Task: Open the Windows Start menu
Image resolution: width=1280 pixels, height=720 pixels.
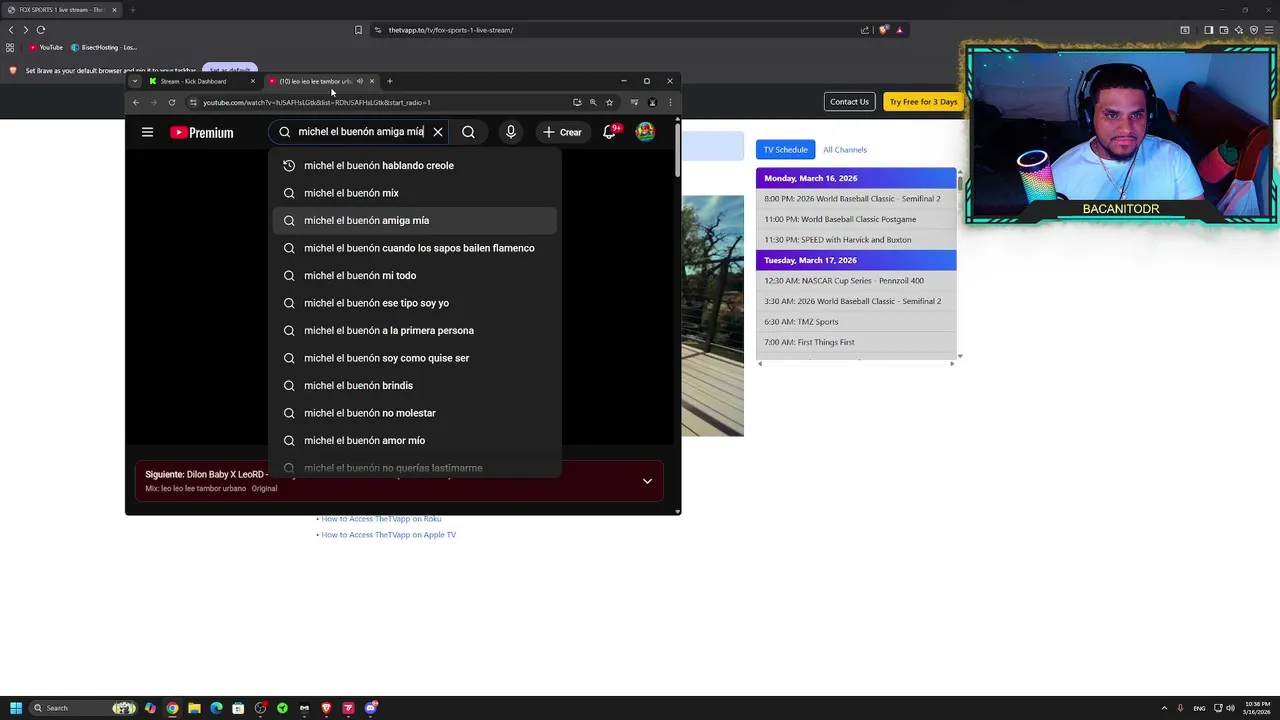Action: click(15, 708)
